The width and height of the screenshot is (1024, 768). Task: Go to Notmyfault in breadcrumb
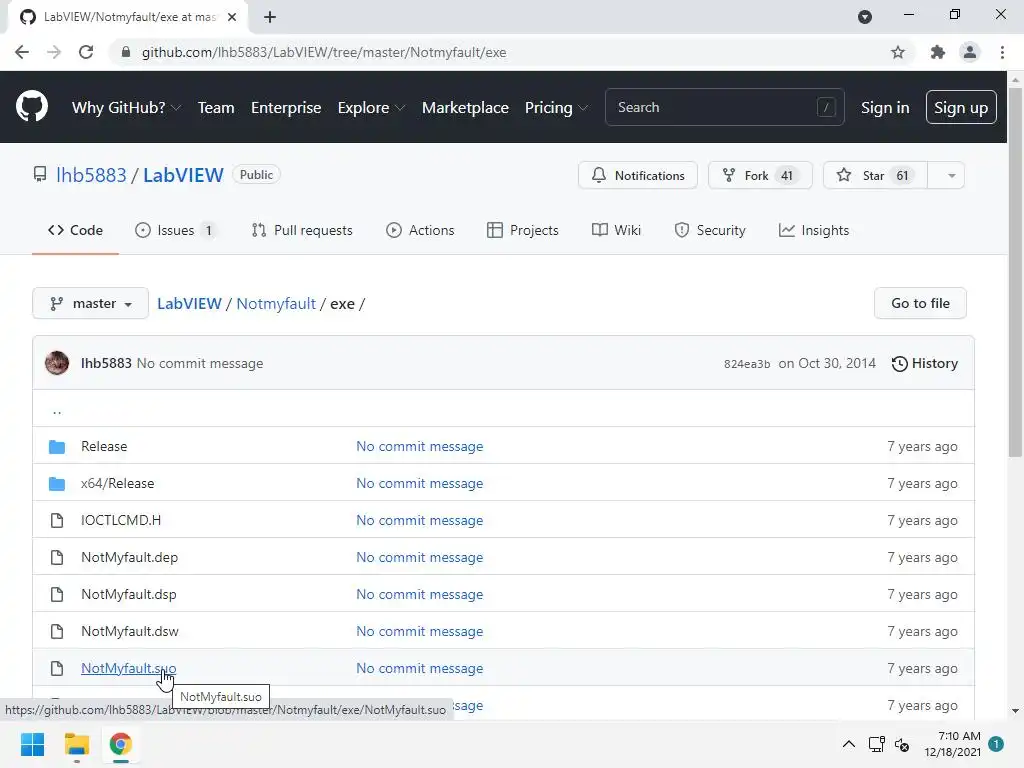(276, 304)
